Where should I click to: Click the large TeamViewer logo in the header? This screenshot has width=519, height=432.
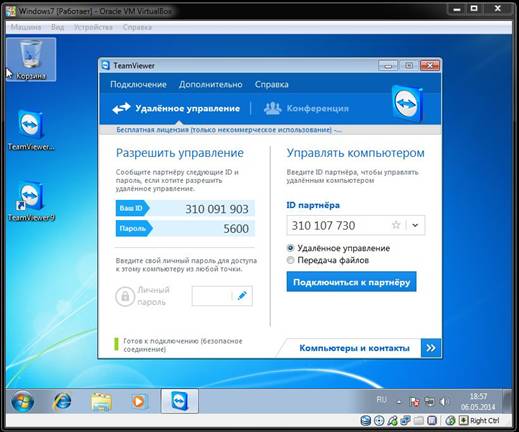coord(407,104)
